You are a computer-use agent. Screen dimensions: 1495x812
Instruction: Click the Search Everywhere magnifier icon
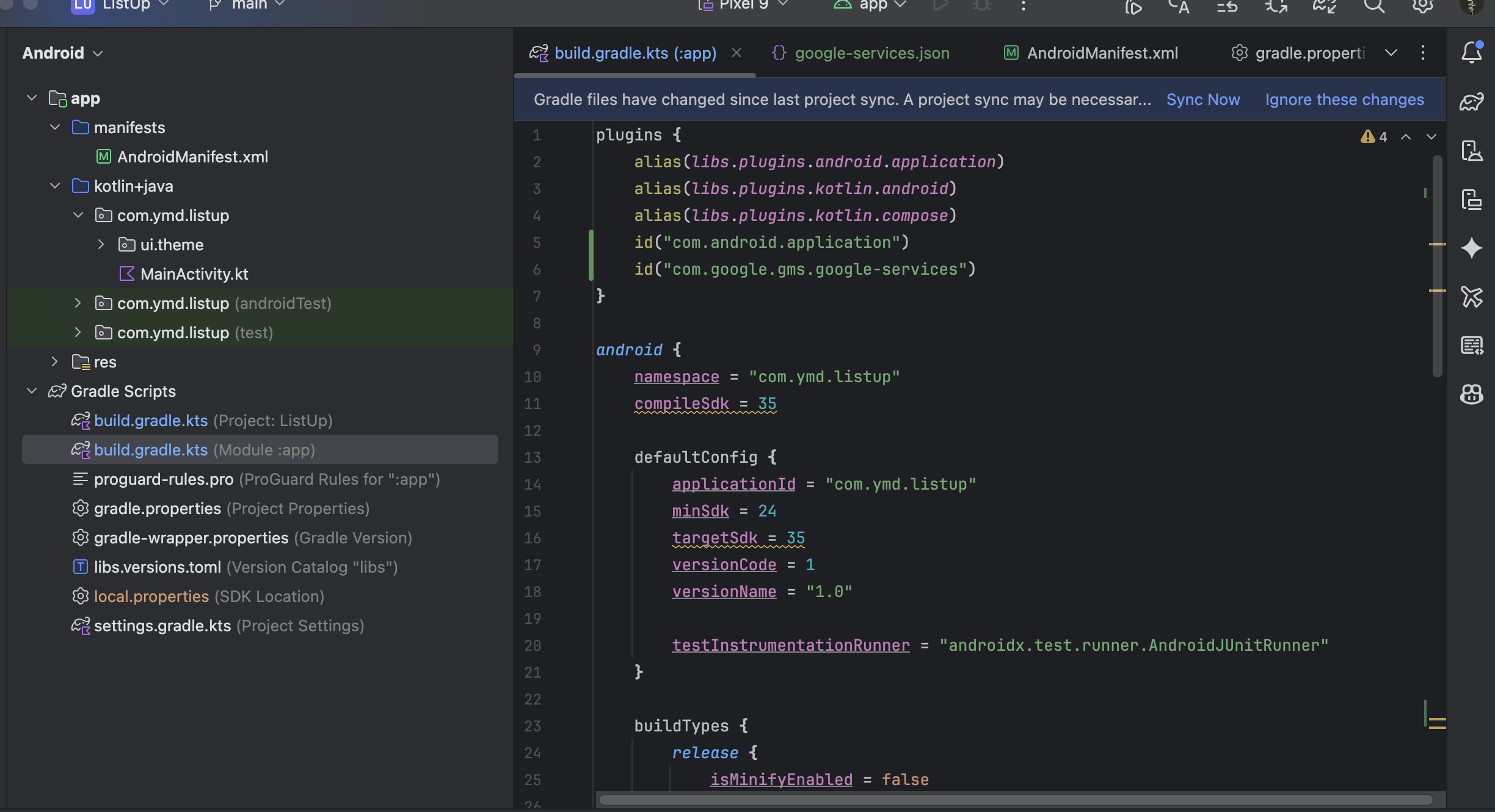click(x=1374, y=6)
